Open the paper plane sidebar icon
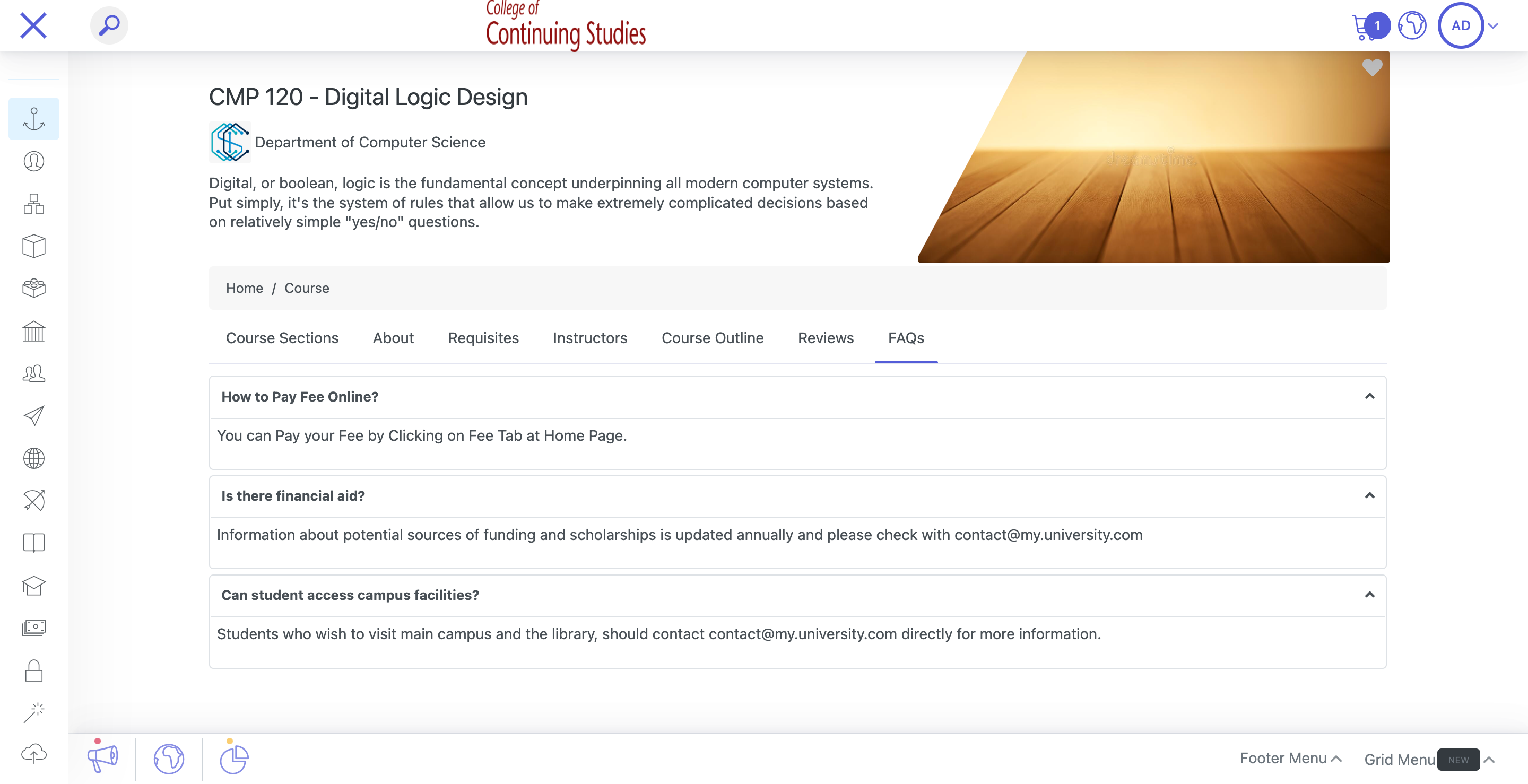Screen dimensions: 1528x784 (34, 416)
